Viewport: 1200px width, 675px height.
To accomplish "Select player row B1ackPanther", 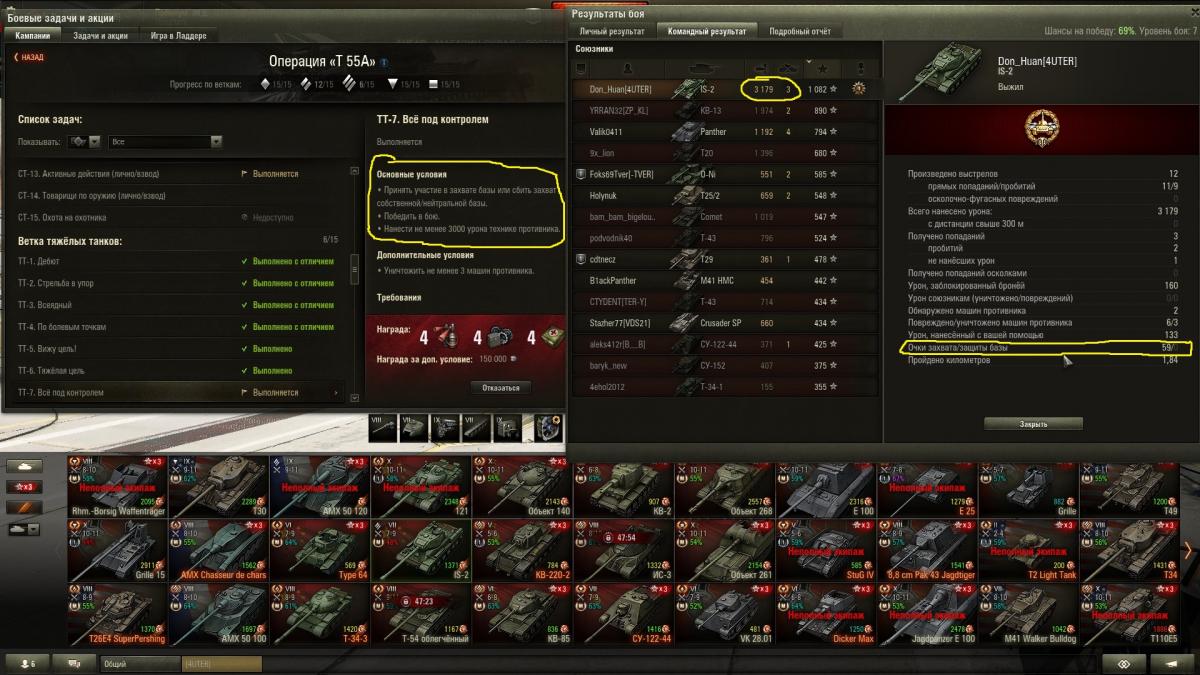I will [x=725, y=281].
